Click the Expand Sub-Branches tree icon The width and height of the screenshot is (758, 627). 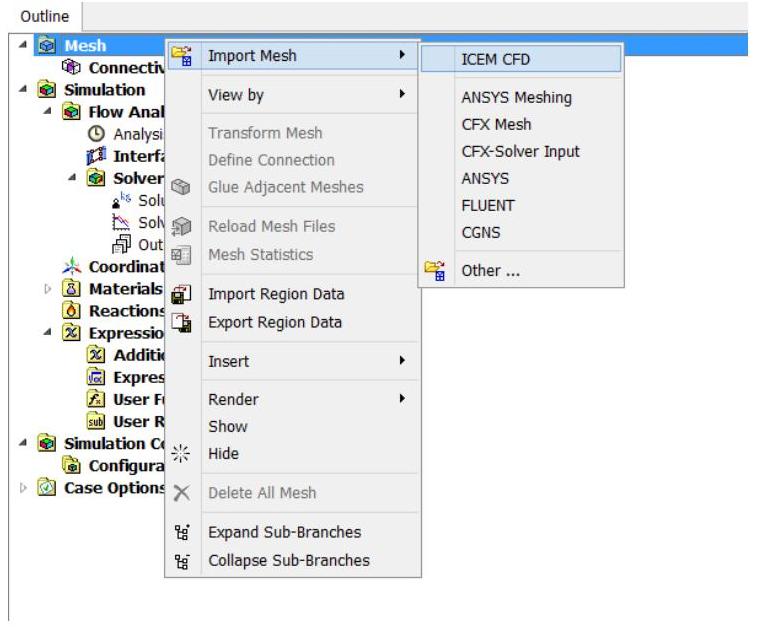point(182,532)
